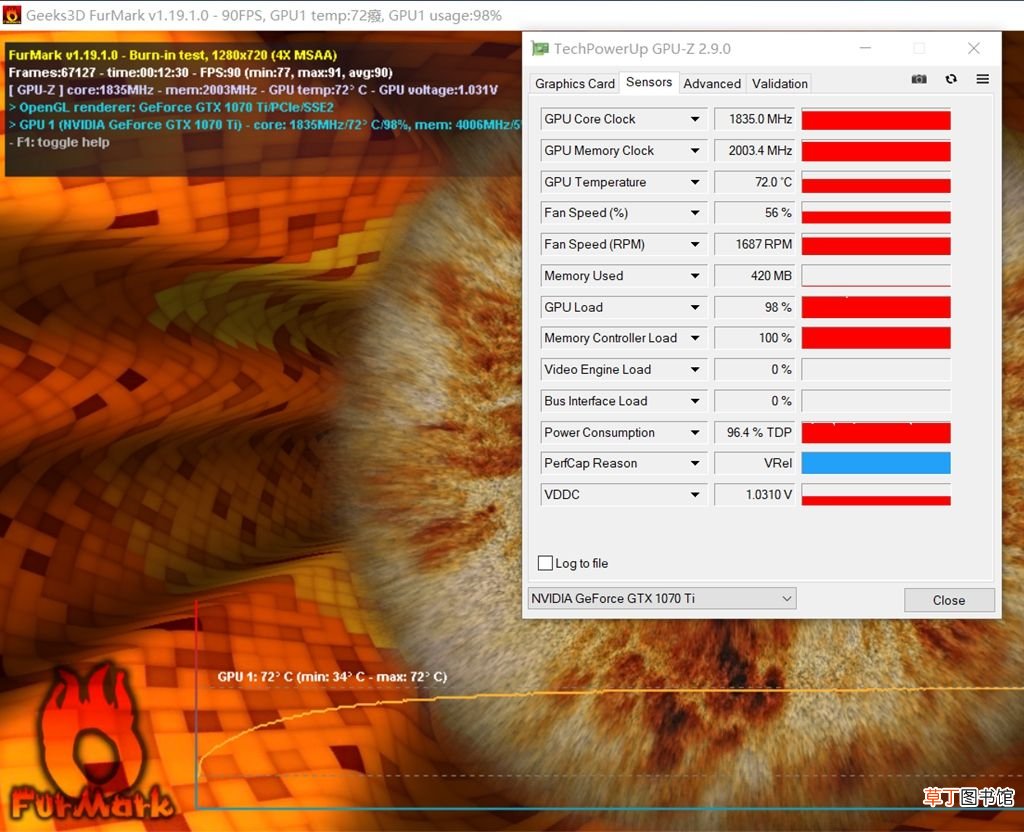Click the 1.0310 V VDDC value
Image resolution: width=1024 pixels, height=832 pixels.
coord(754,494)
